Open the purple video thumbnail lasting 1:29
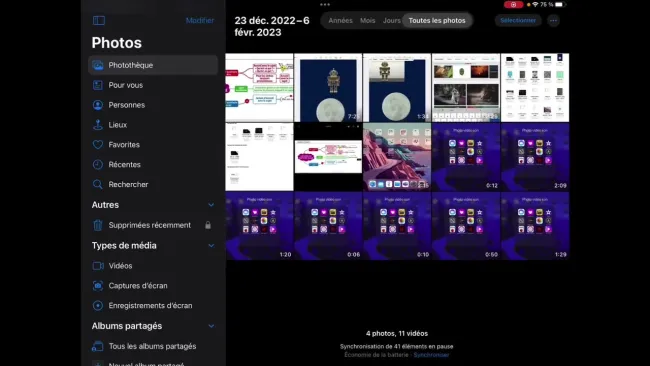 click(535, 226)
